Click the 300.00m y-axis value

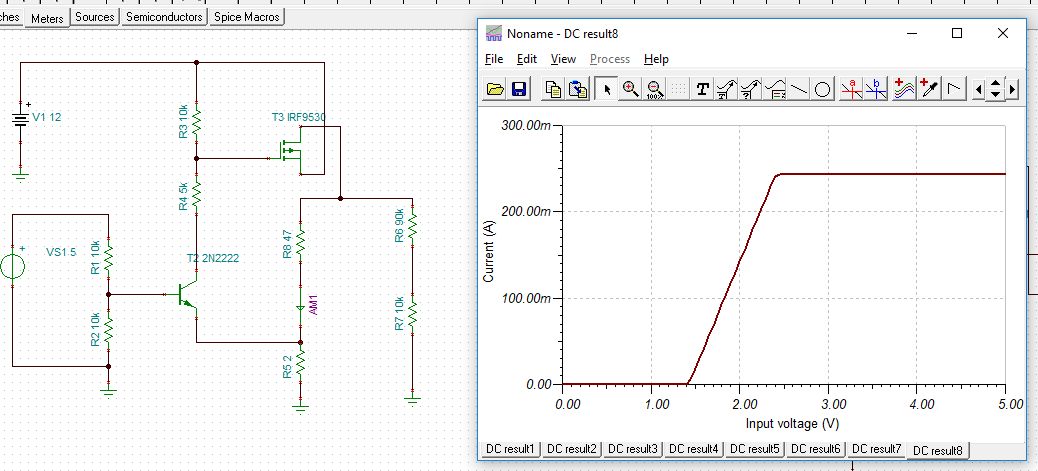tap(528, 125)
